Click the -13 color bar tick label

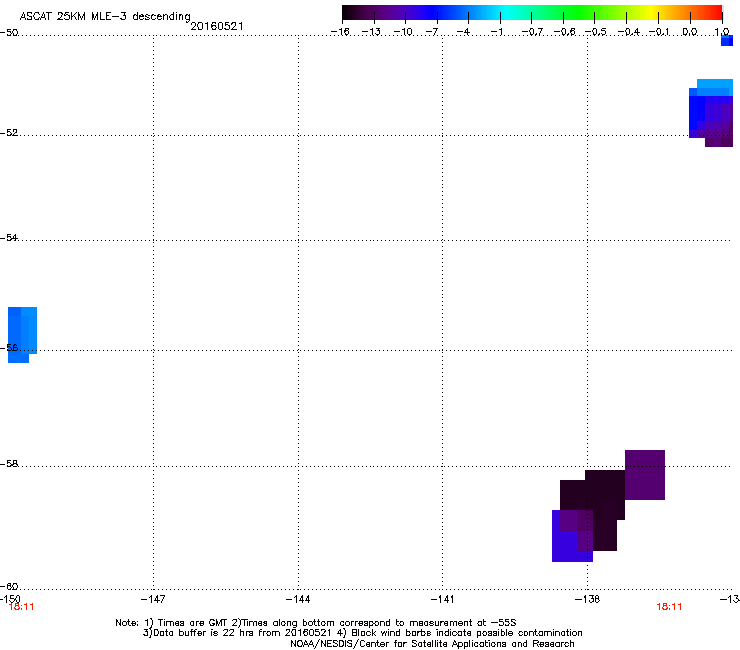tap(371, 32)
